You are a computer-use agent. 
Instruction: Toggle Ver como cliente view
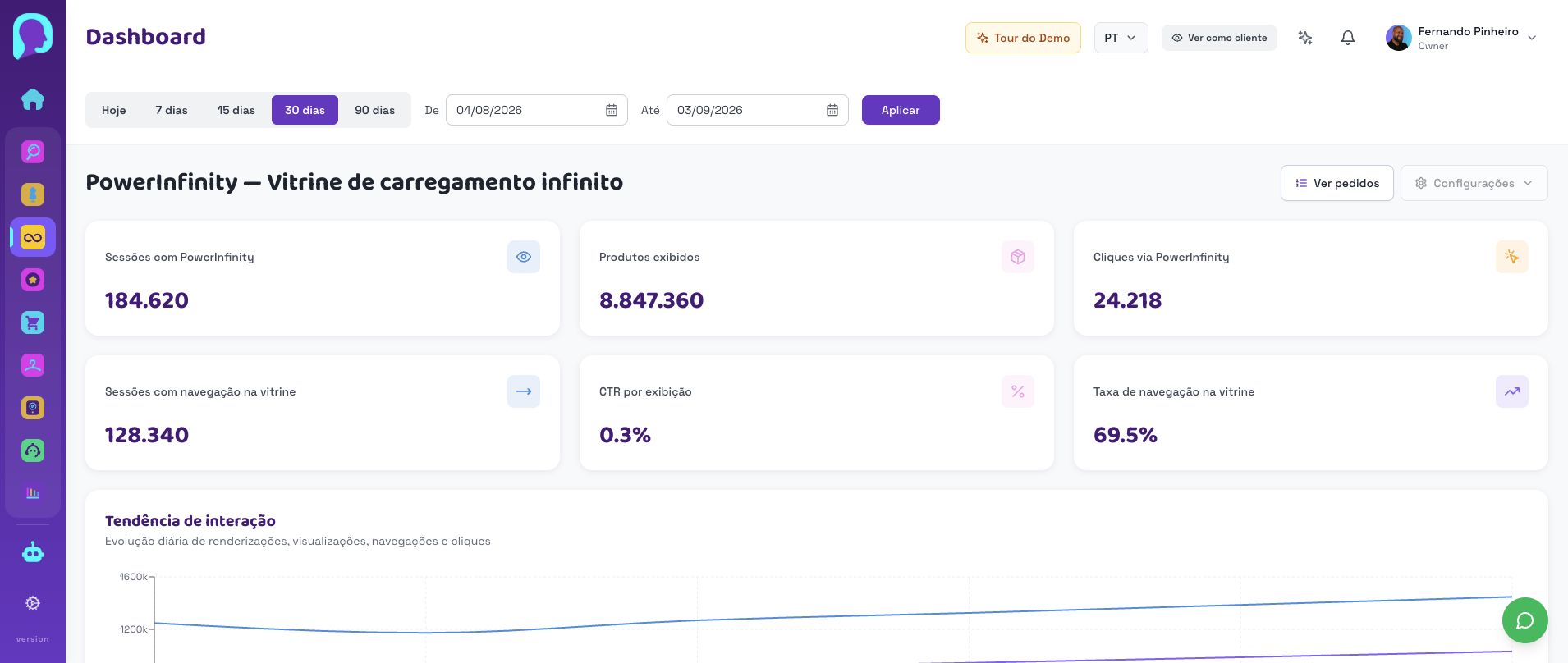[1219, 38]
